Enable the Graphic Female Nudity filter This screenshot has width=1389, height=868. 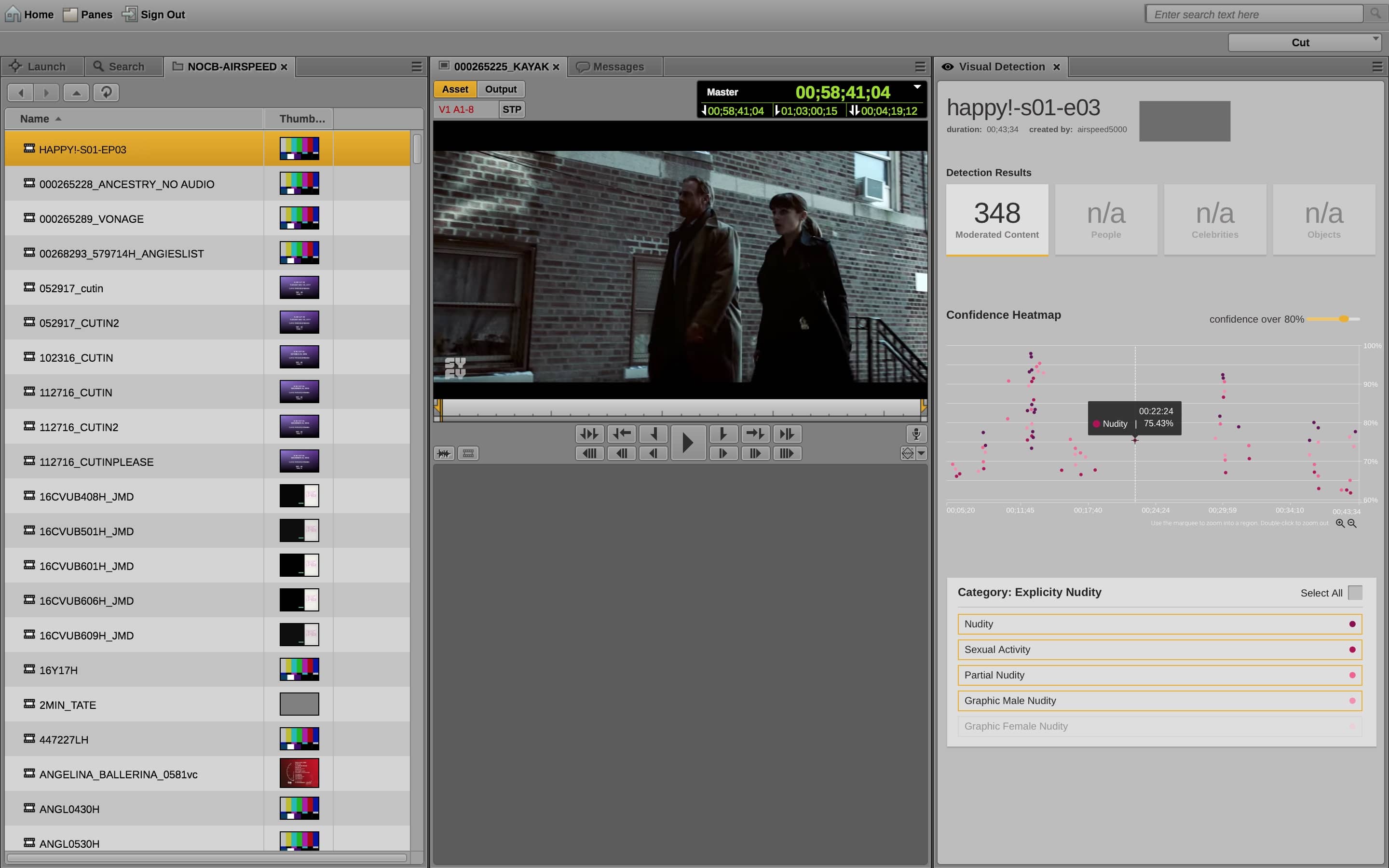[x=1159, y=726]
